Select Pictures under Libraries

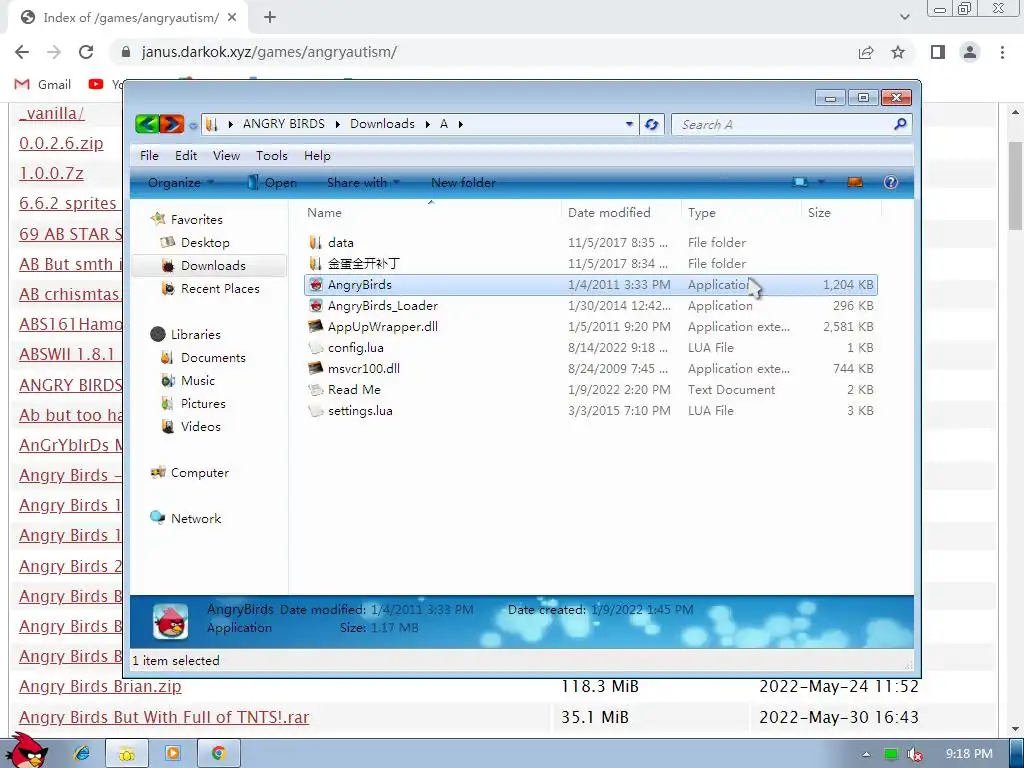click(203, 404)
